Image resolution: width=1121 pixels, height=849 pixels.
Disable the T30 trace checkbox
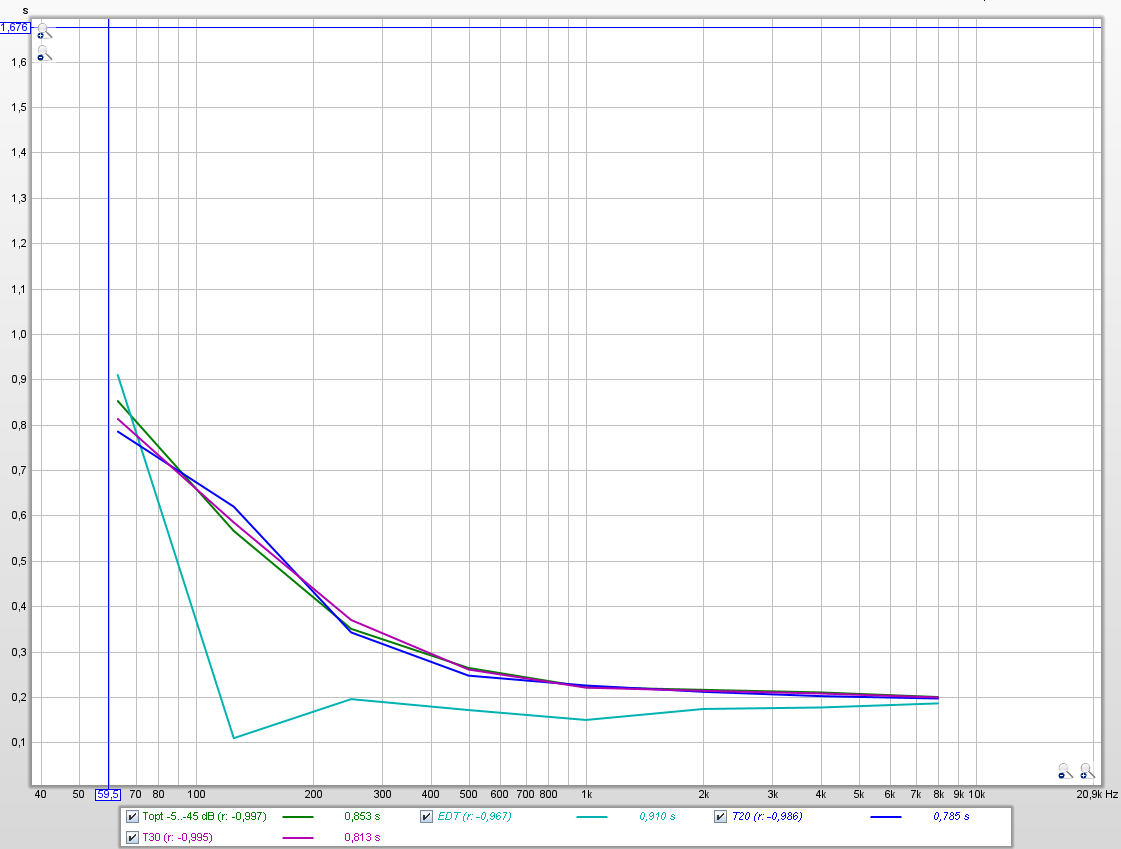click(132, 837)
